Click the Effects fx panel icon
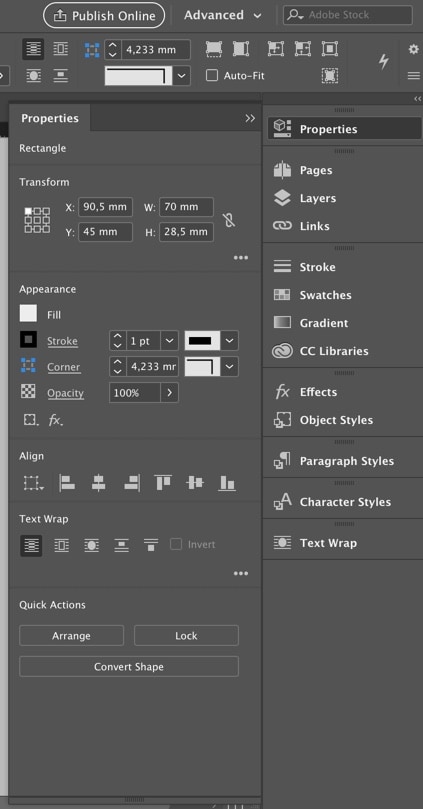 (x=282, y=392)
